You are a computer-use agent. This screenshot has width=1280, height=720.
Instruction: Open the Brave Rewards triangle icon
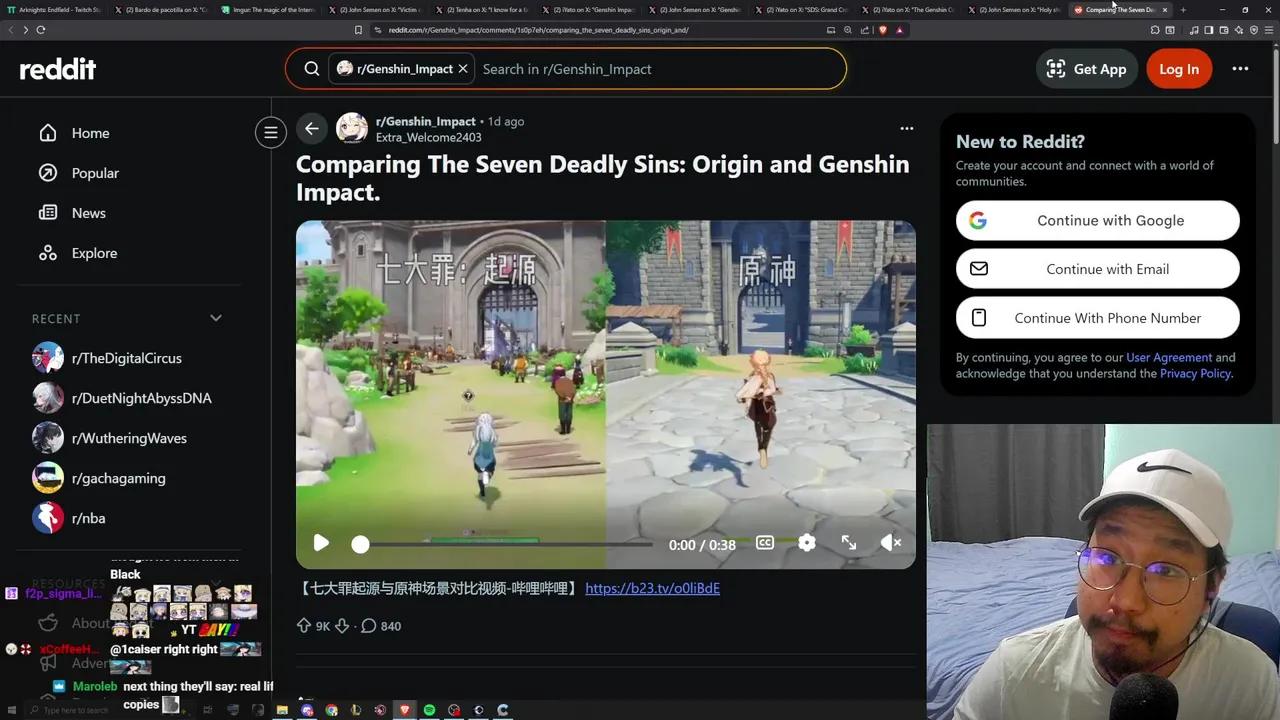899,30
